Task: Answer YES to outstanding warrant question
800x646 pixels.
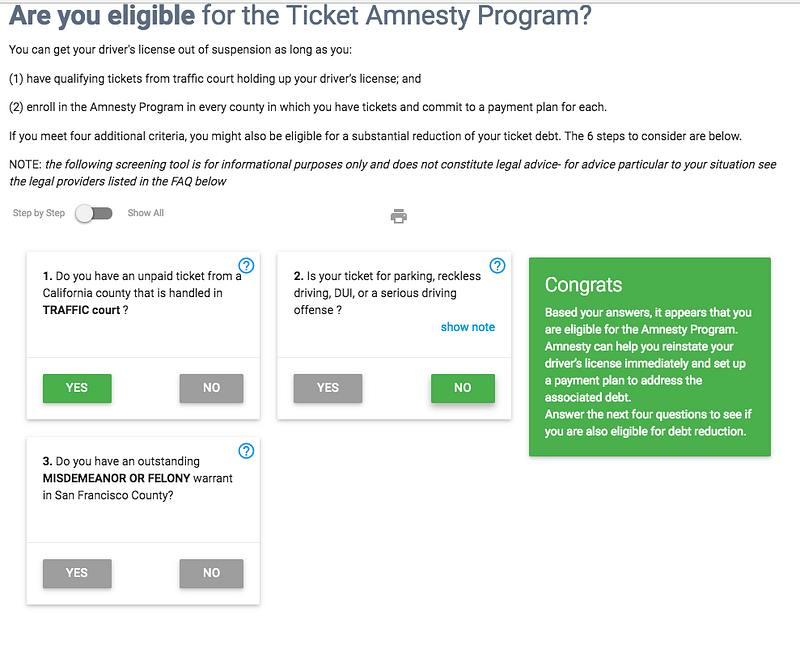Action: point(77,573)
